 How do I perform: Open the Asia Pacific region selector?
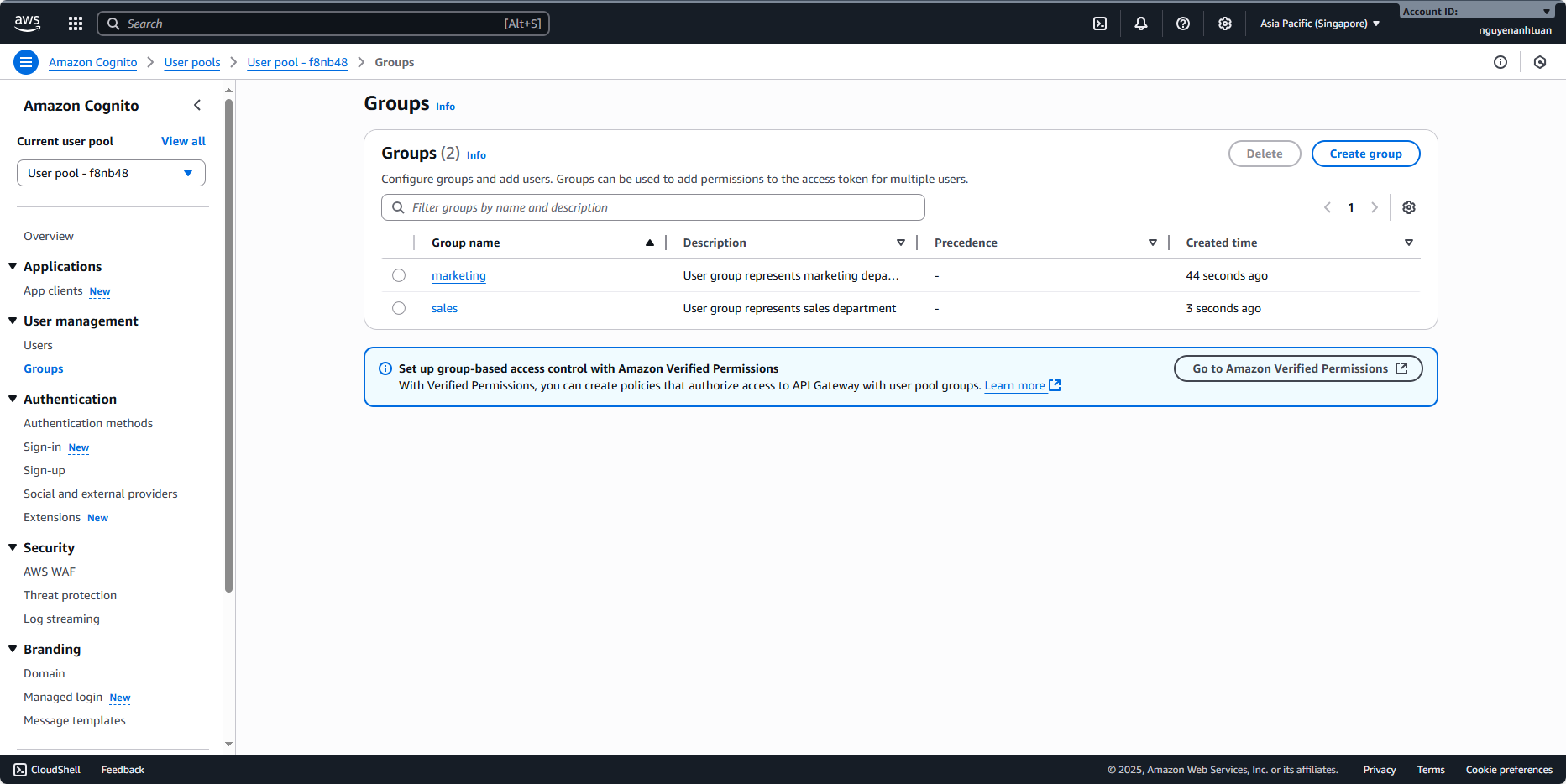(1319, 24)
